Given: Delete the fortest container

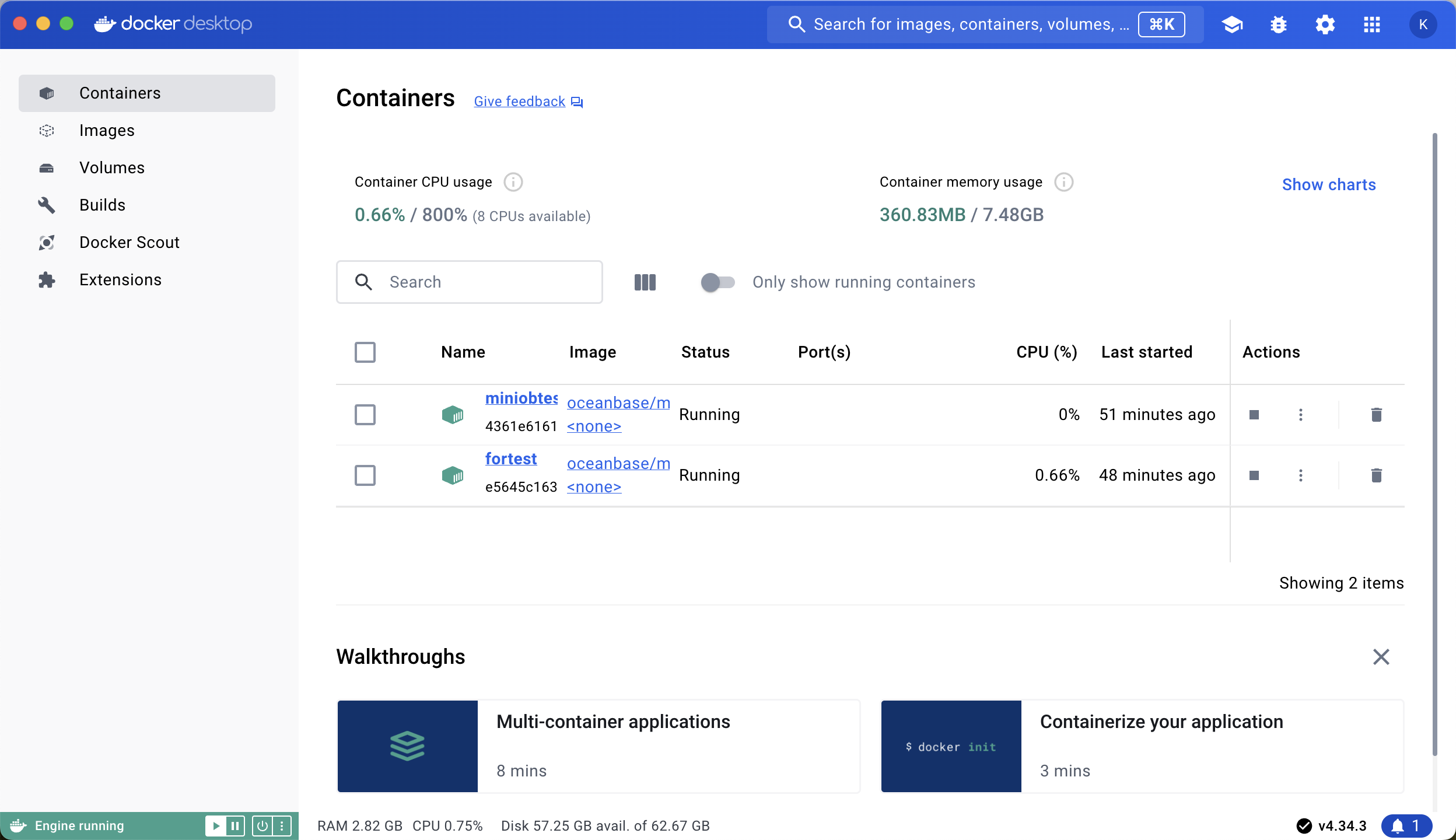Looking at the screenshot, I should [1376, 475].
